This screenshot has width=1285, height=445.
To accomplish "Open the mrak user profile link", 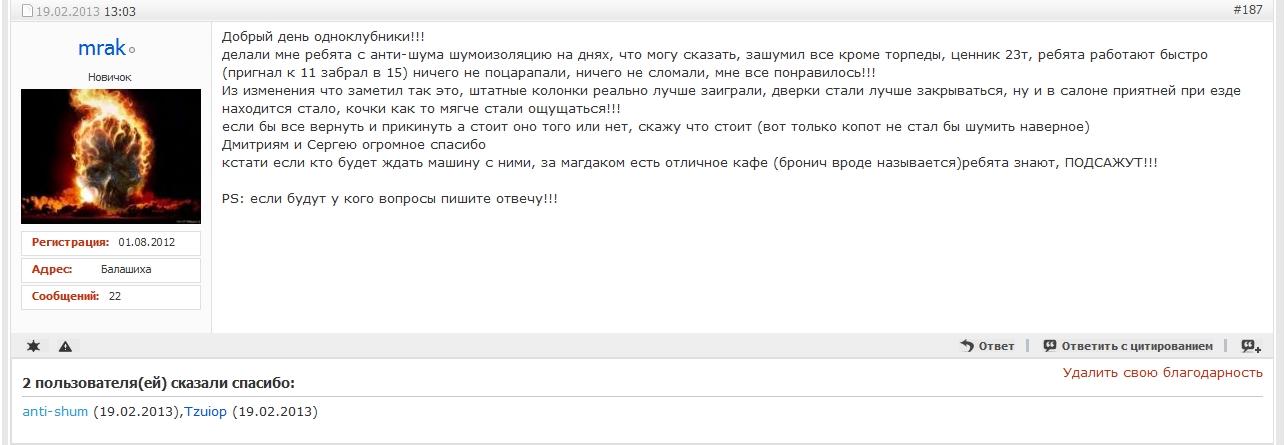I will (101, 48).
